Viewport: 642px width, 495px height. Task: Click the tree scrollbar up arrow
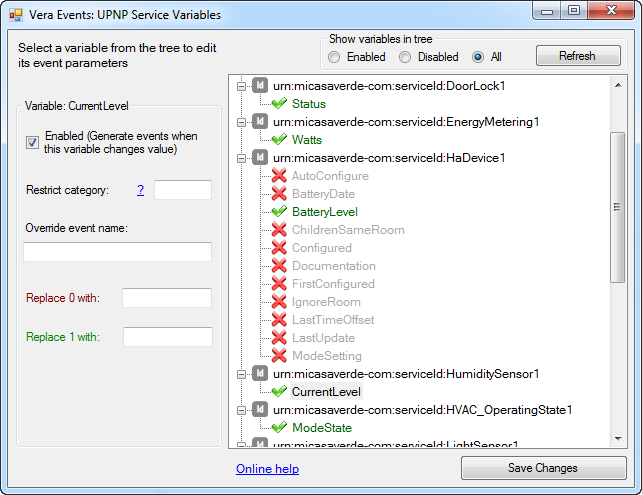coord(618,85)
